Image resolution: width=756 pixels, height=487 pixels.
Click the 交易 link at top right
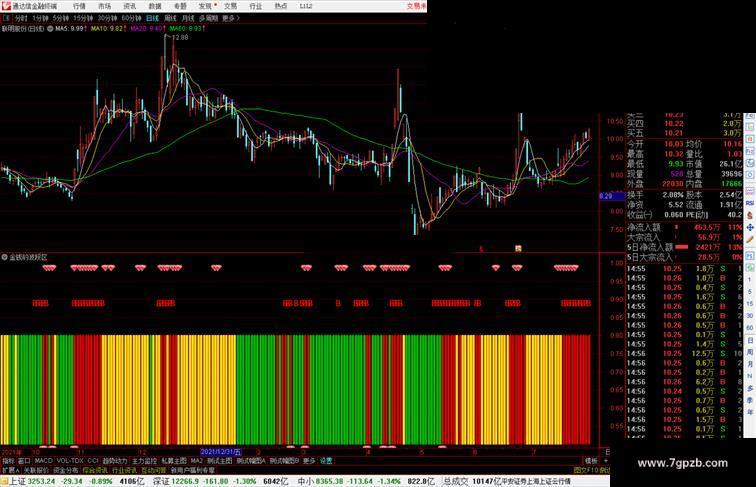point(416,6)
